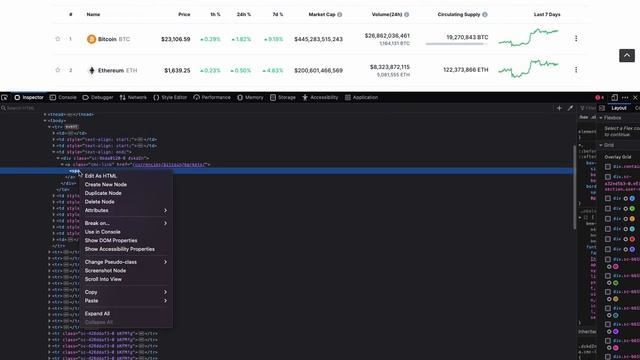Activate the pick-element tool in devtools
The image size is (640, 360).
pyautogui.click(x=4, y=98)
